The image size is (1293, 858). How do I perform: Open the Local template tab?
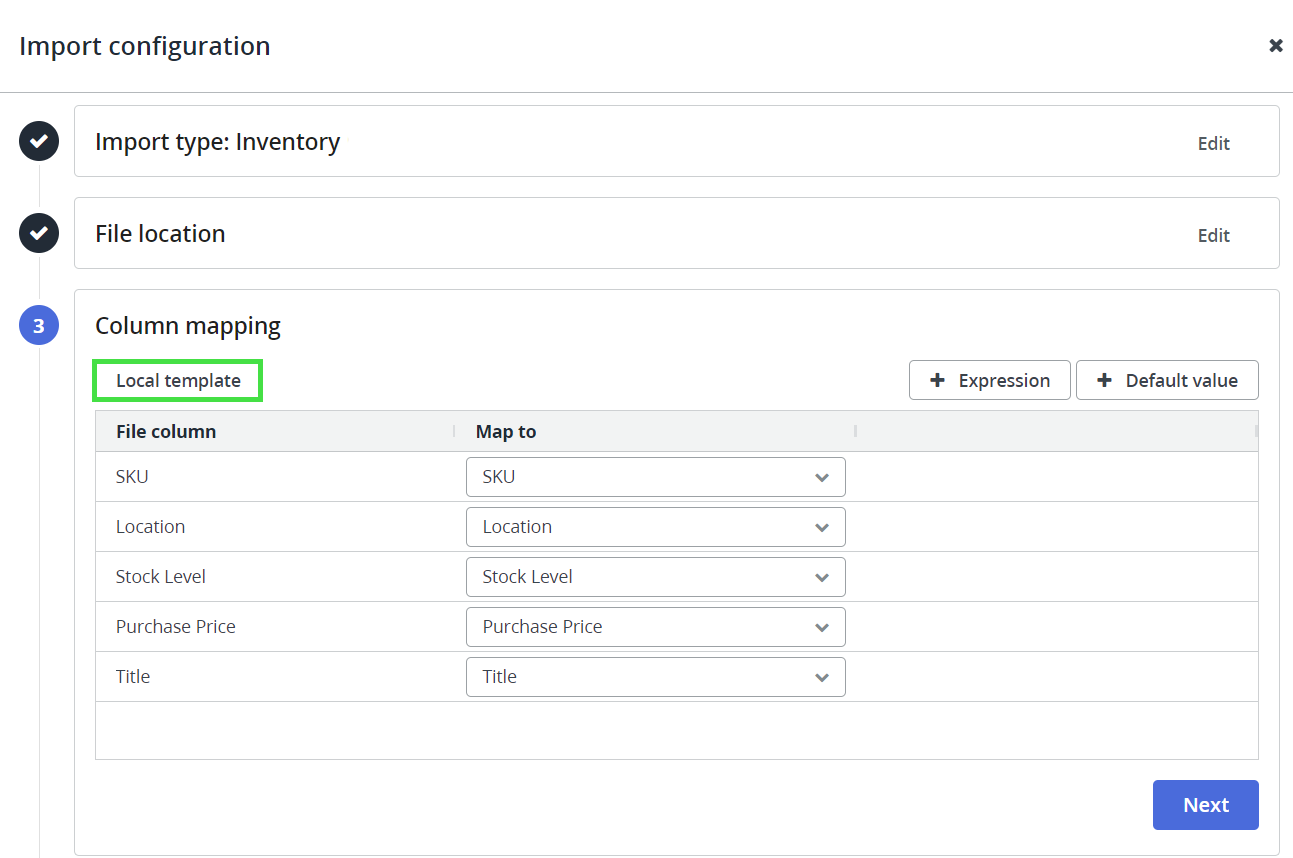coord(178,381)
